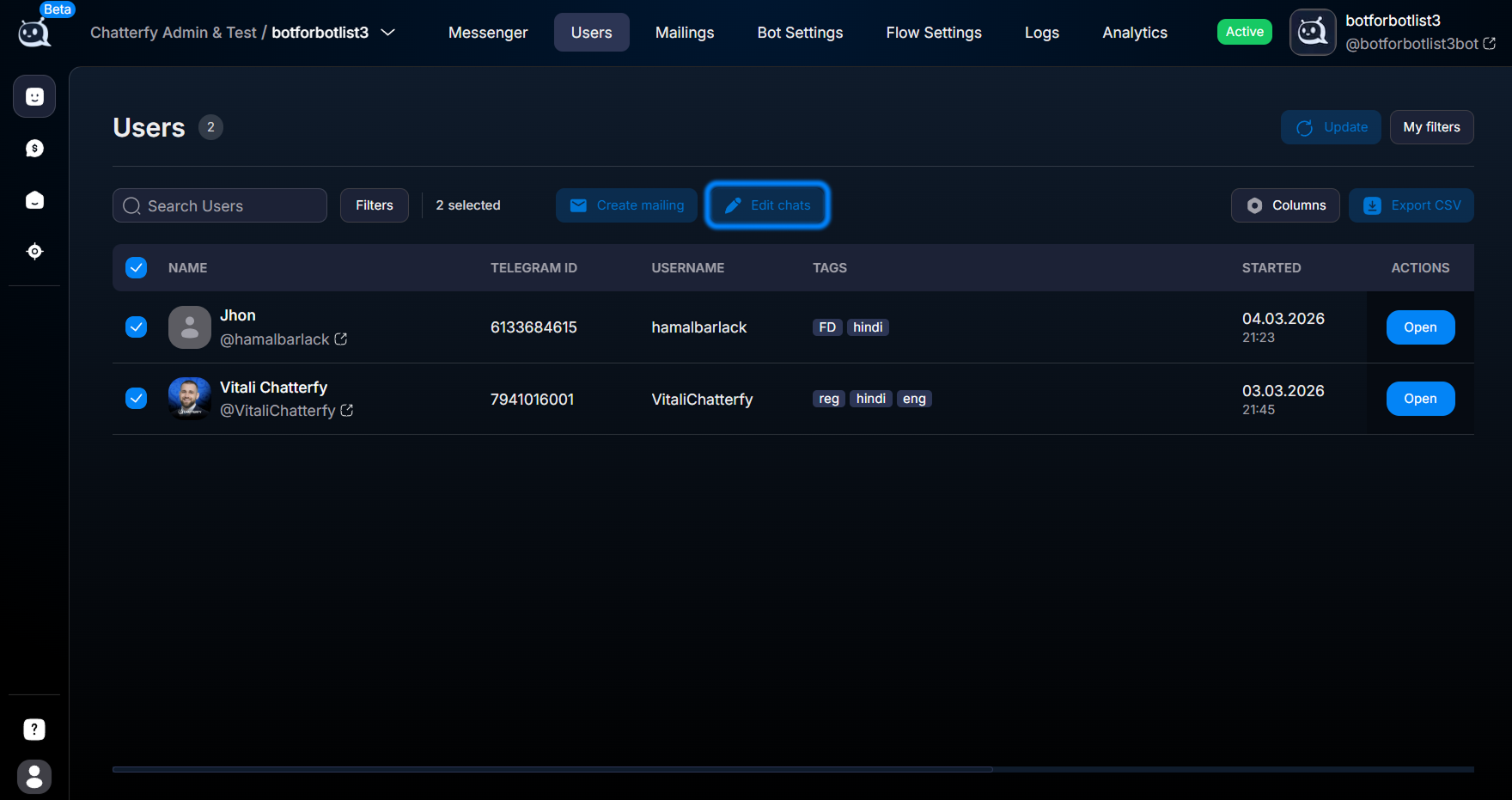Expand the botforbotlist3 bot selector chevron
This screenshot has height=800, width=1512.
(x=388, y=33)
